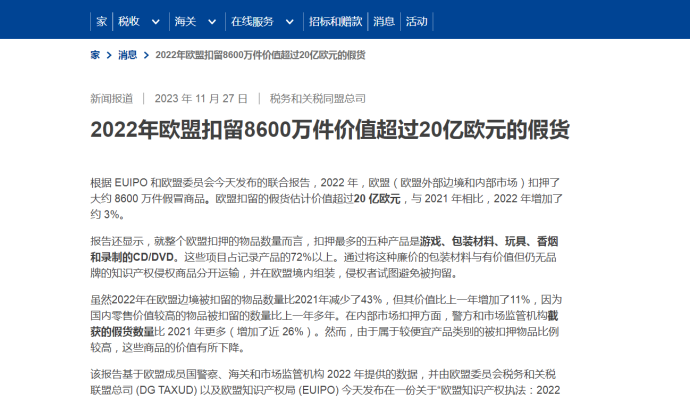Expand the 税收 dropdown chevron
690x396 pixels.
pyautogui.click(x=155, y=22)
